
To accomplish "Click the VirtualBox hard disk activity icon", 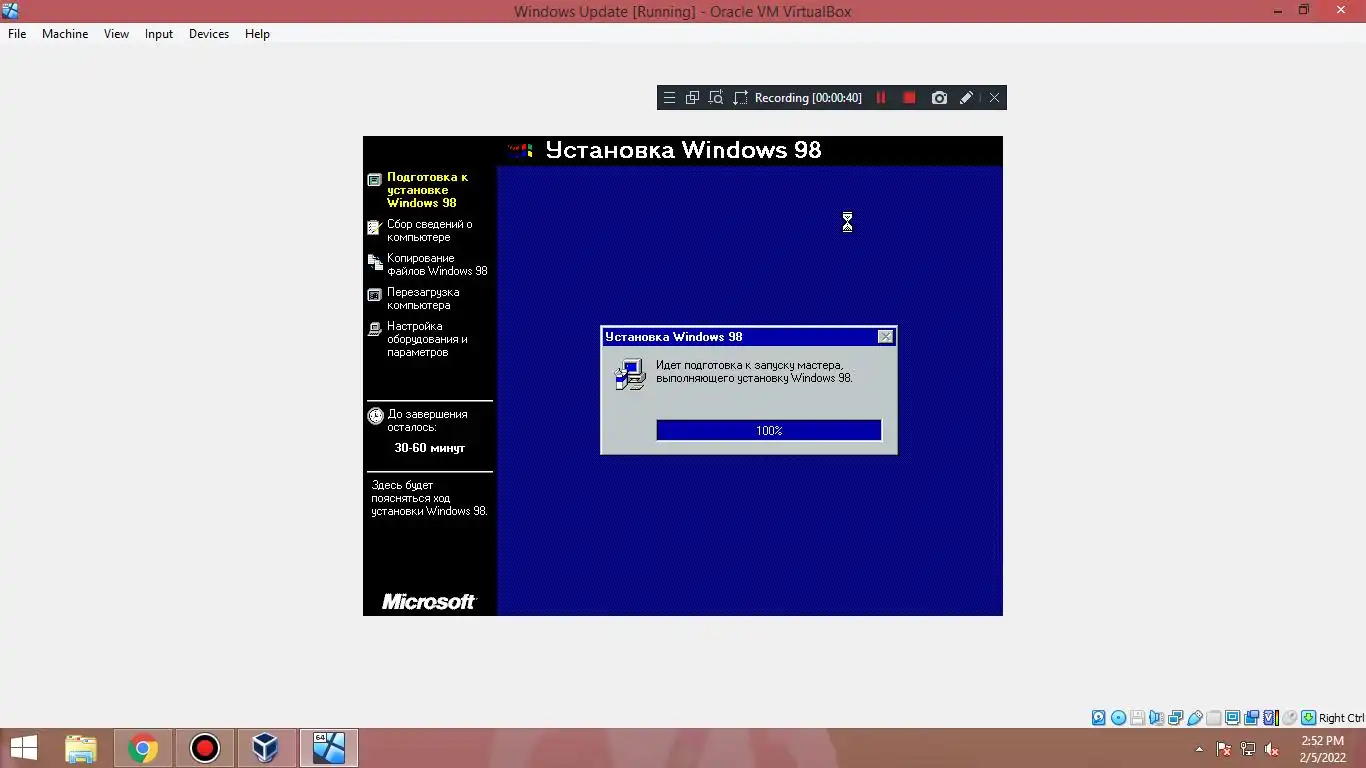I will [1098, 718].
